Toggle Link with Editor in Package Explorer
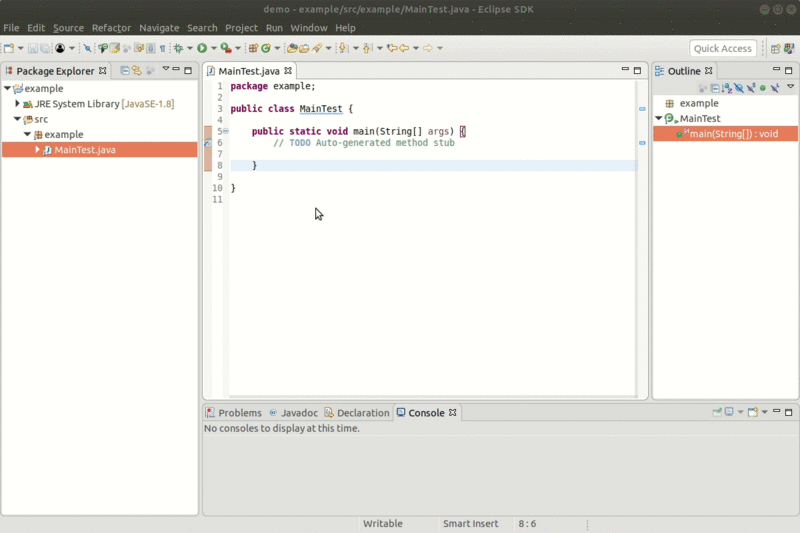This screenshot has width=800, height=533. [137, 71]
